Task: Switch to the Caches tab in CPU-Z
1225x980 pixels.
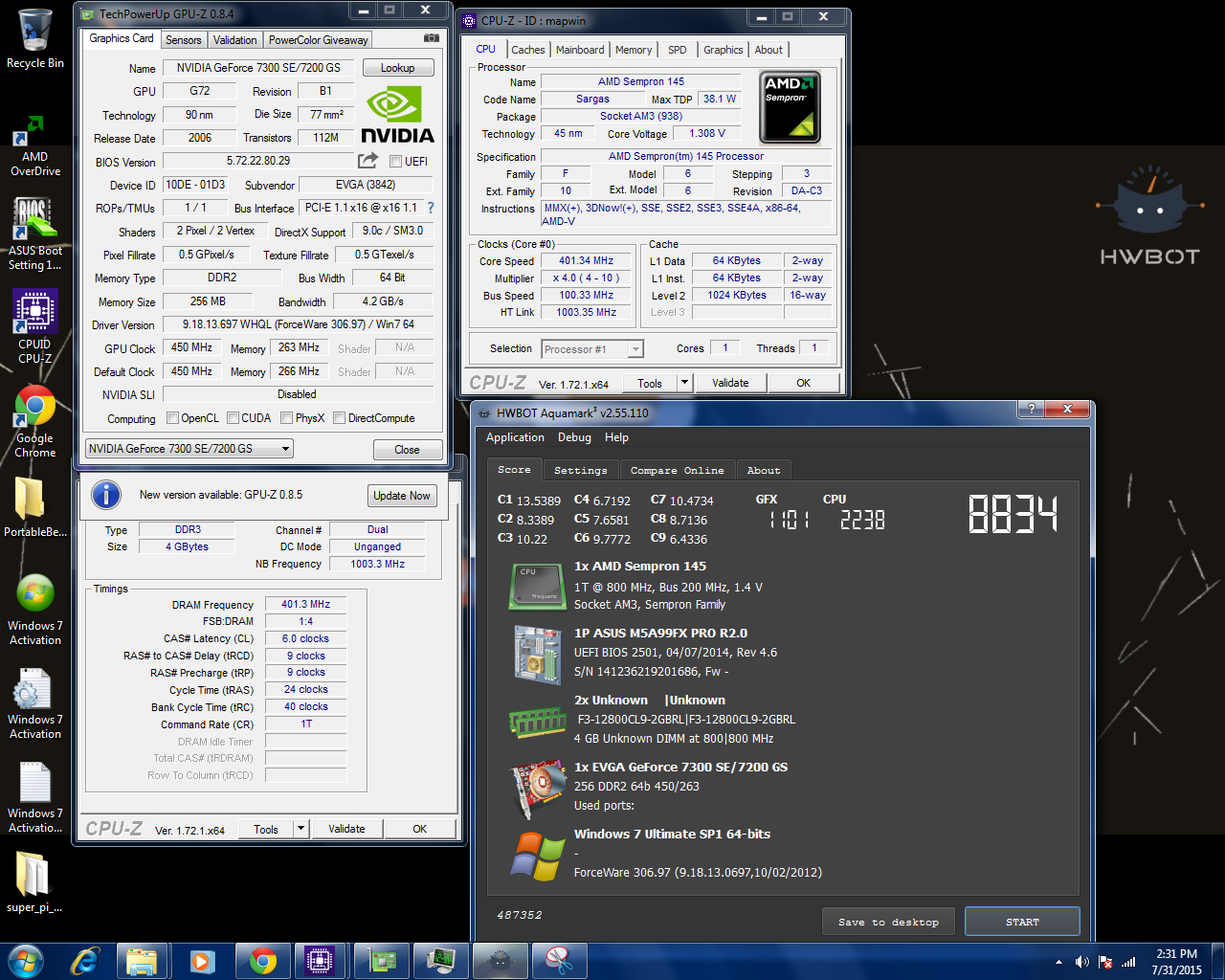Action: click(x=527, y=50)
